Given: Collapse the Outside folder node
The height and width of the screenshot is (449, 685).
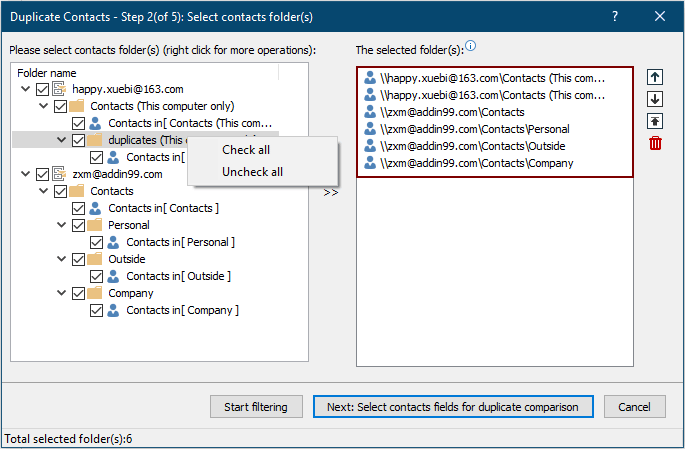Looking at the screenshot, I should (61, 259).
